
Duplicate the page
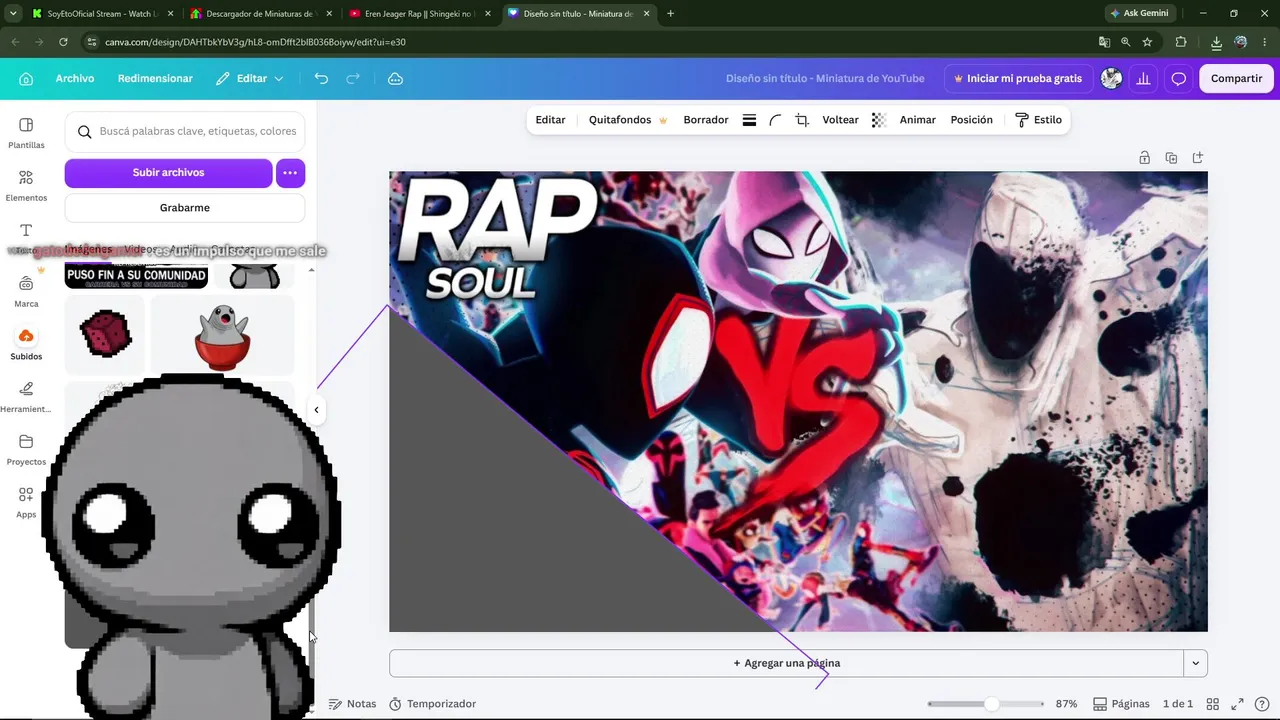(1171, 158)
